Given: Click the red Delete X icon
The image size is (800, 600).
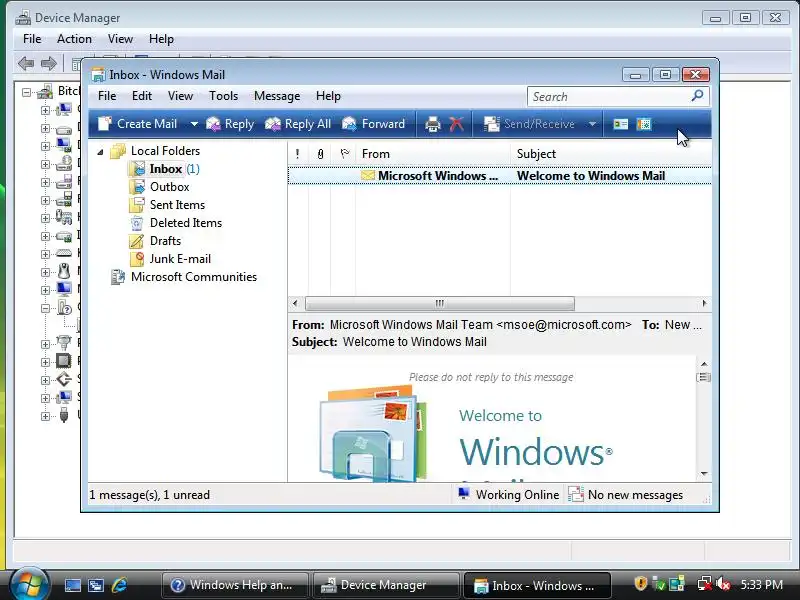Looking at the screenshot, I should pyautogui.click(x=457, y=124).
